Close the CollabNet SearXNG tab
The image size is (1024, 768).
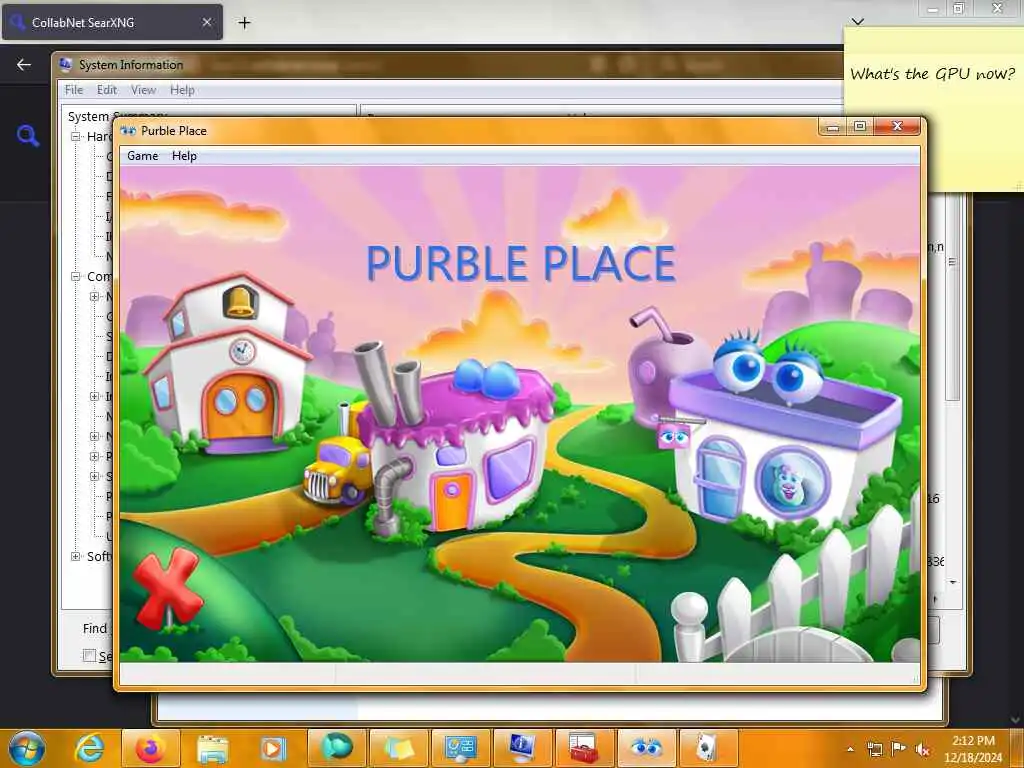206,22
